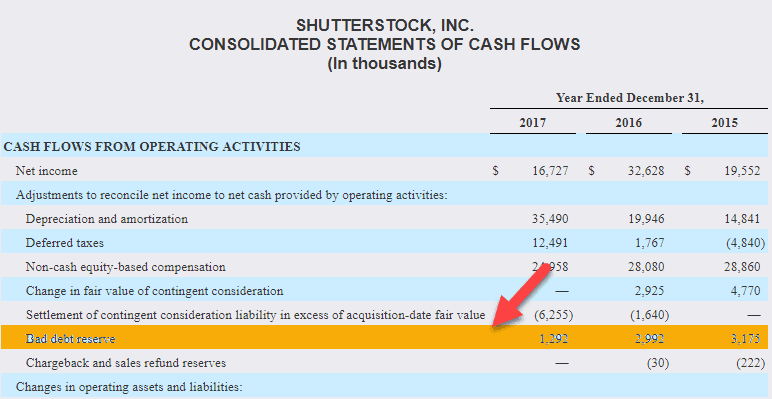Click Depreciation and amortization label
The width and height of the screenshot is (772, 399).
(x=107, y=219)
